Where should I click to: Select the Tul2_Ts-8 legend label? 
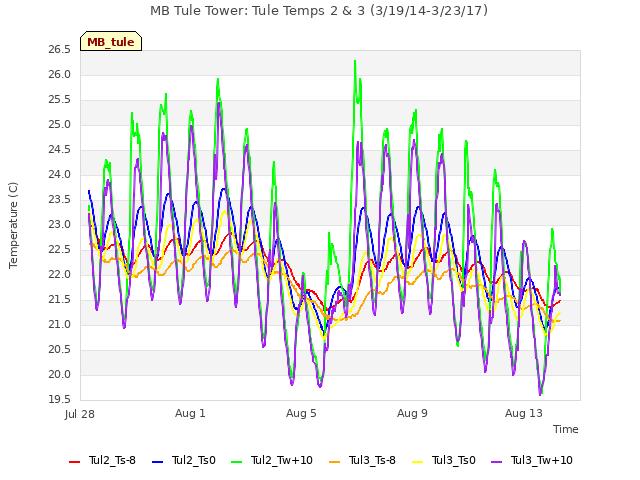112,460
